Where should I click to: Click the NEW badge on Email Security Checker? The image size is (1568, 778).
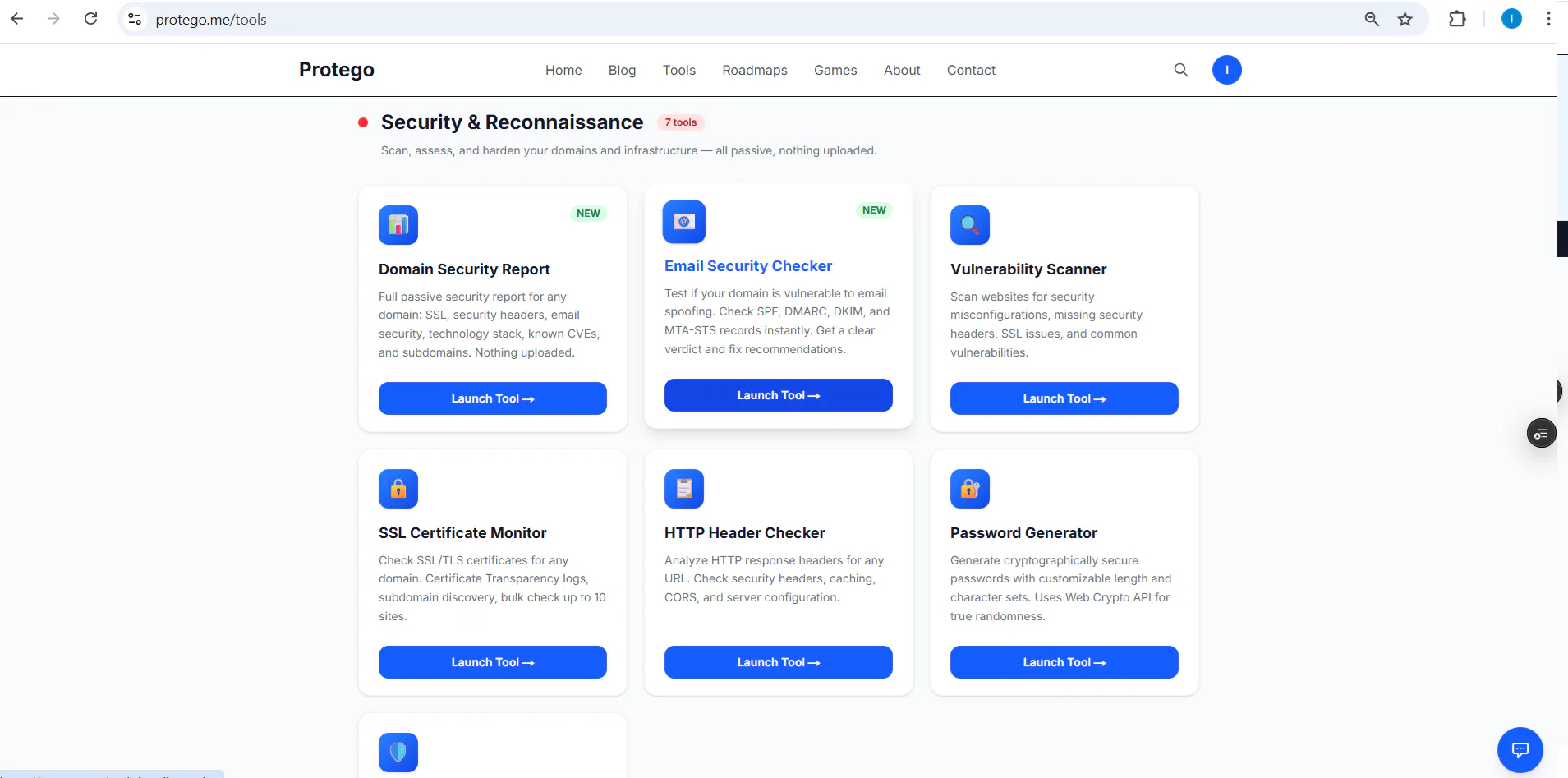(x=874, y=210)
